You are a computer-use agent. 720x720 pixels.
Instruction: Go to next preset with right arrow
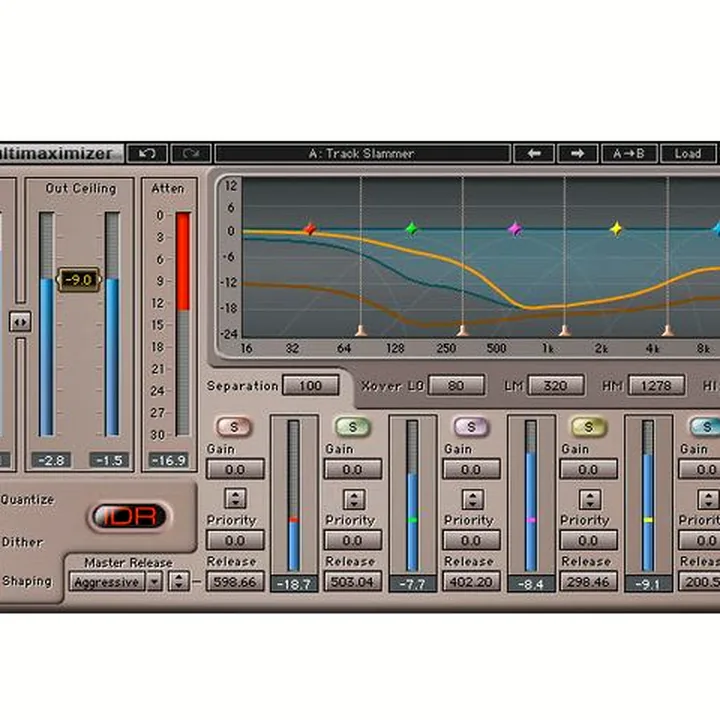[x=578, y=153]
